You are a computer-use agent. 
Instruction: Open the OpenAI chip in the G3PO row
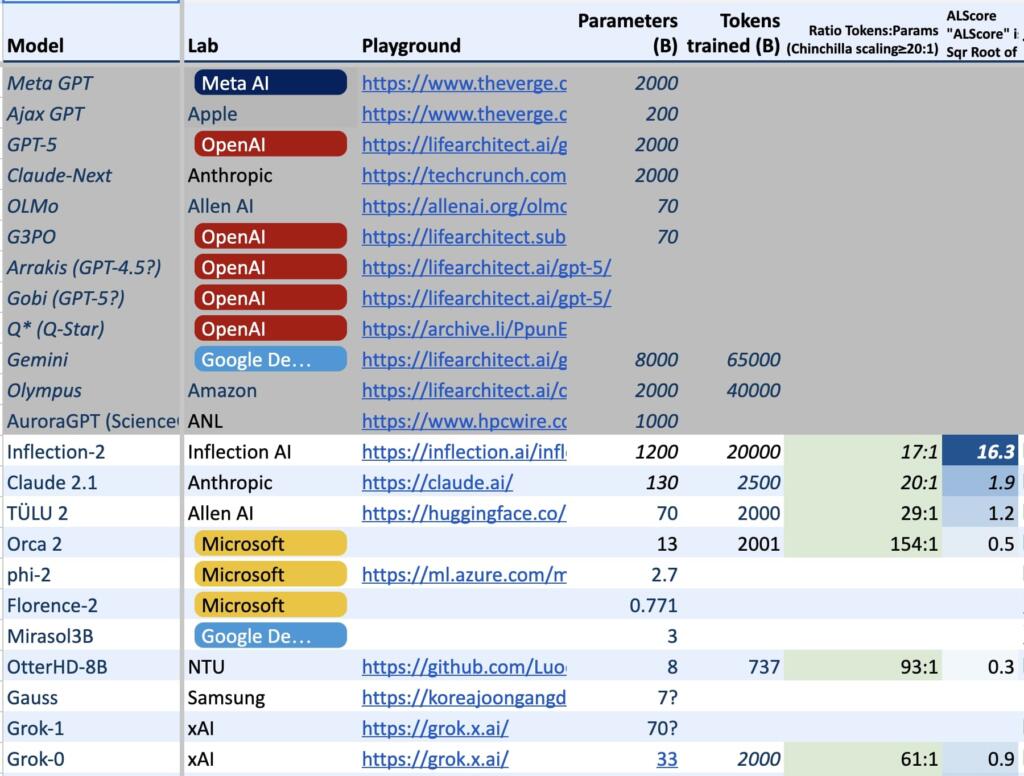point(270,237)
